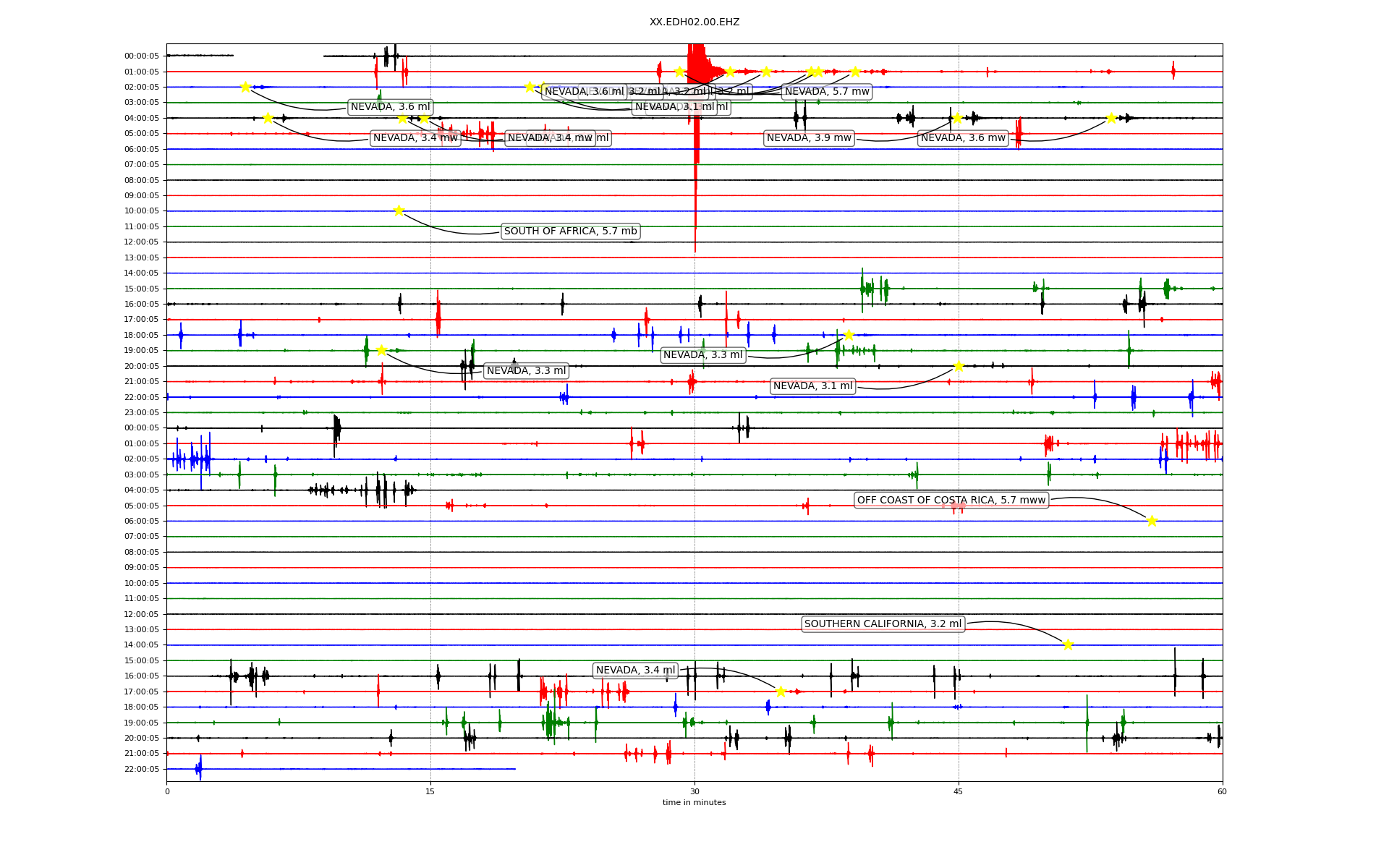The image size is (1389, 868).
Task: Click the star on the first 18:00:05 blue trace
Action: point(849,335)
